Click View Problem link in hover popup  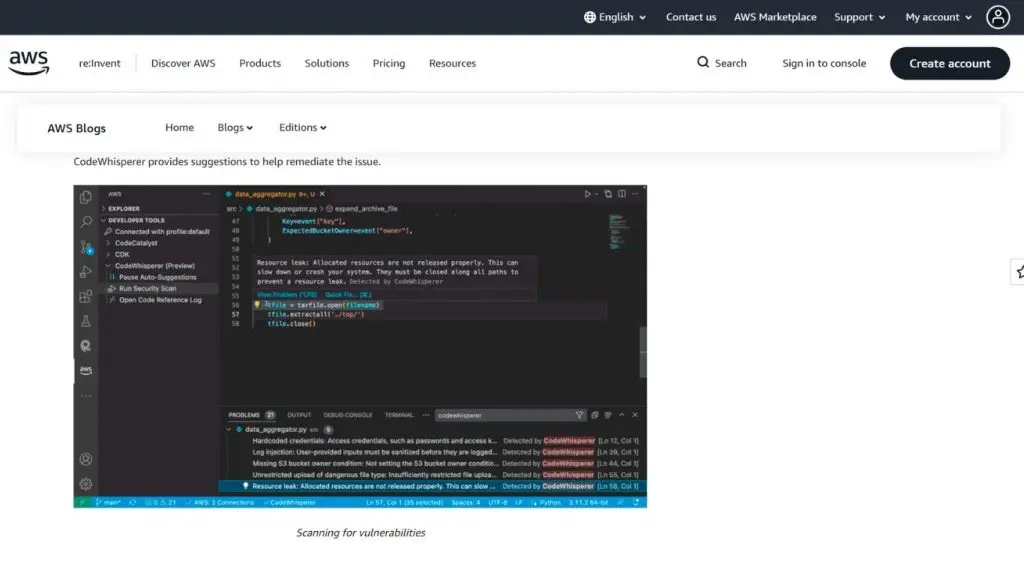click(287, 295)
